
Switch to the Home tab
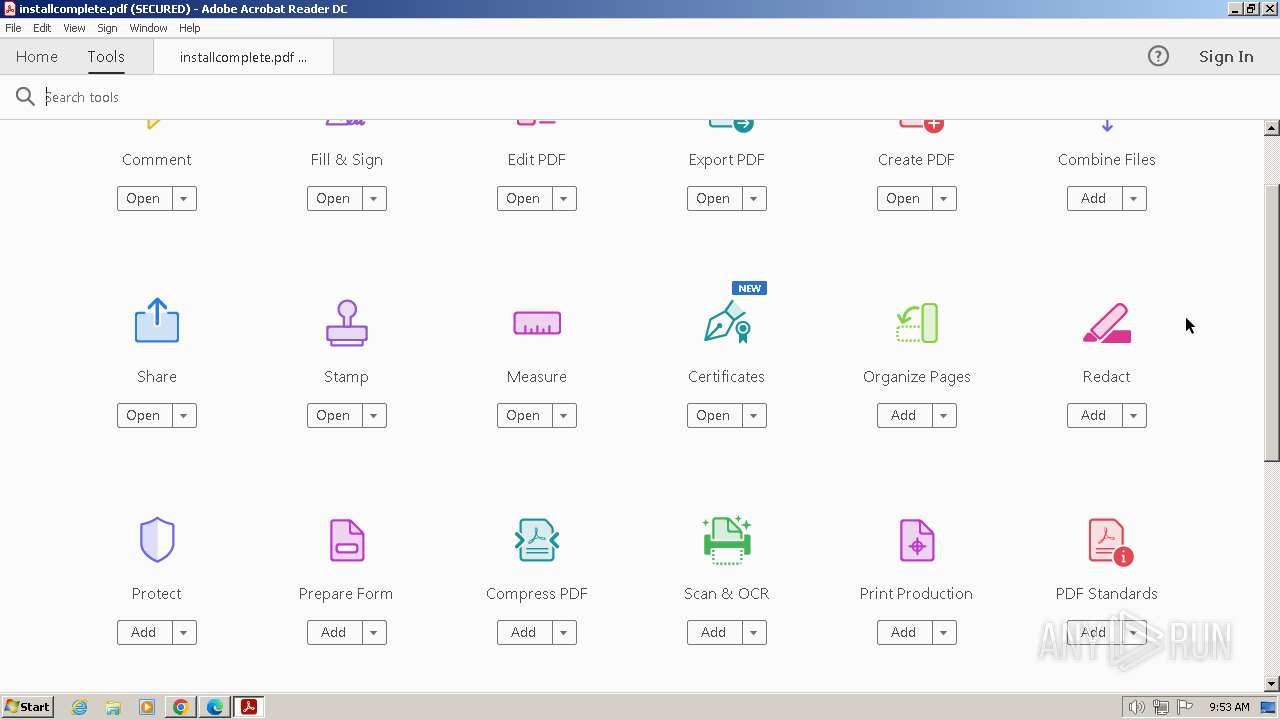click(37, 57)
